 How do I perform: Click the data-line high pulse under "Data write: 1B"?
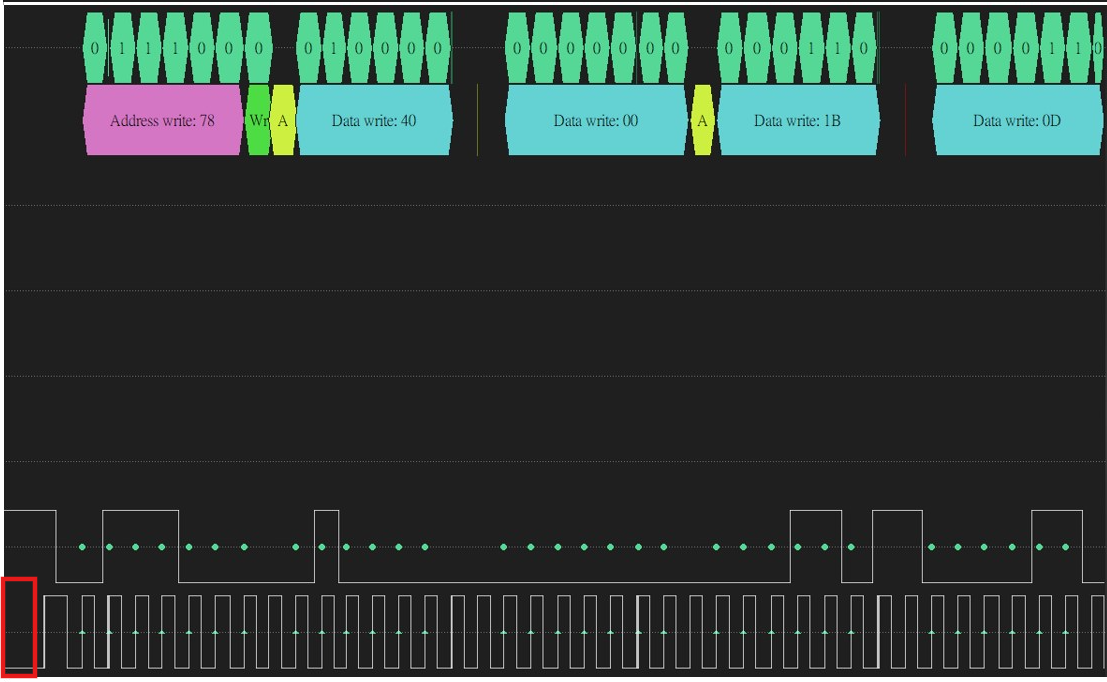point(815,546)
